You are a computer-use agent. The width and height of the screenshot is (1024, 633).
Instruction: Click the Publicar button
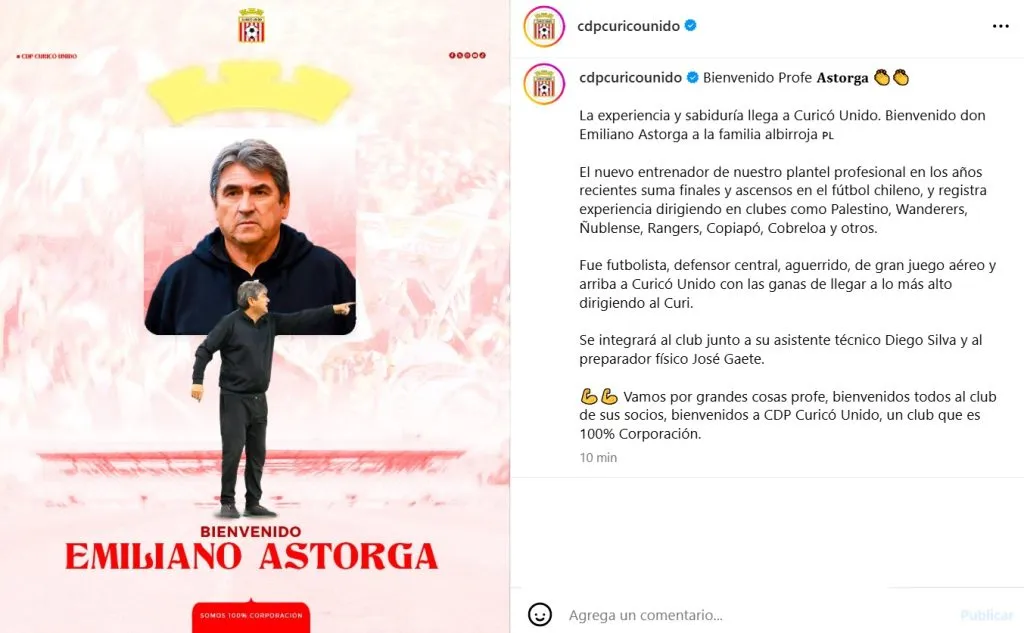pos(987,615)
